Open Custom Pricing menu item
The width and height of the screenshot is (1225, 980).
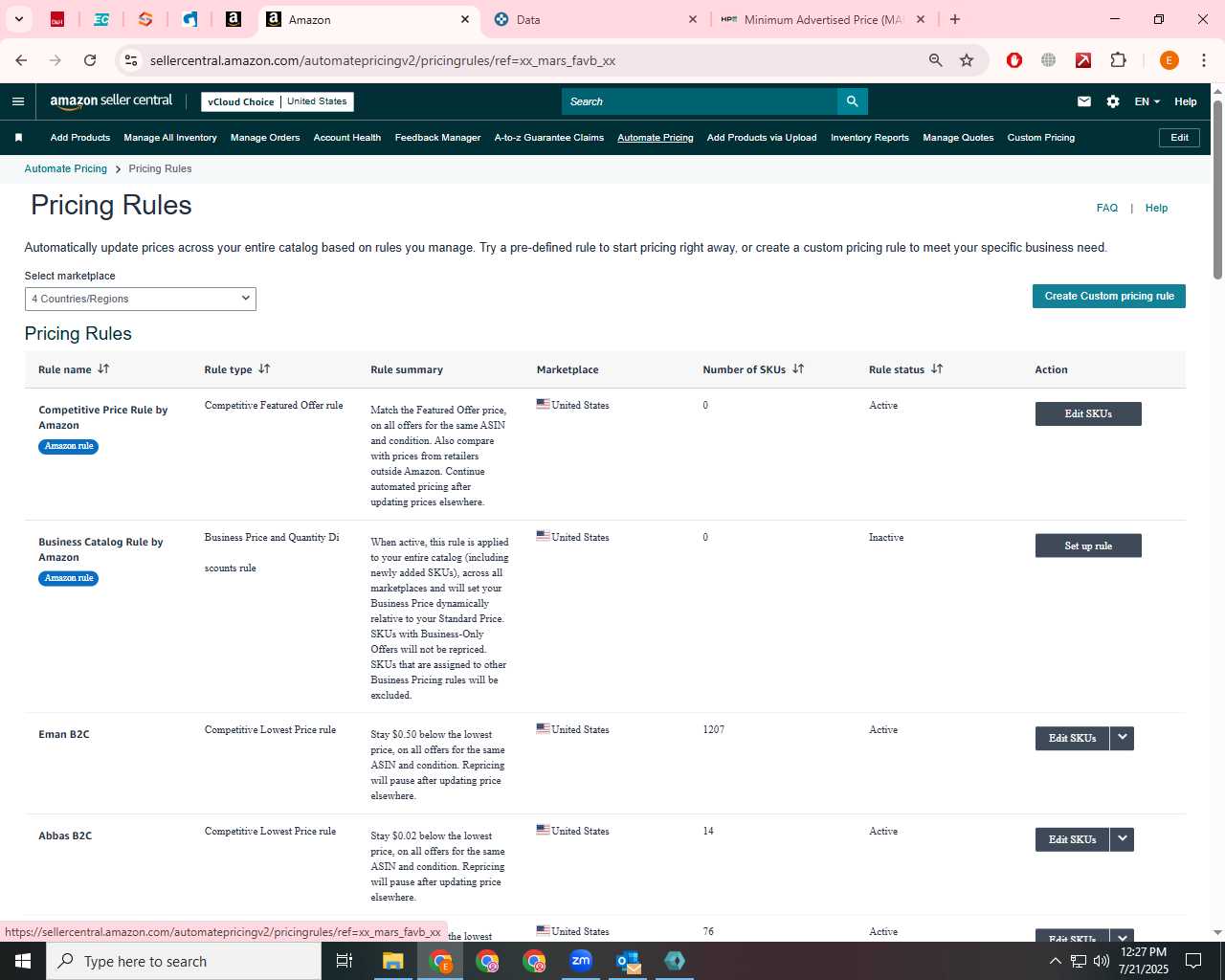tap(1041, 138)
